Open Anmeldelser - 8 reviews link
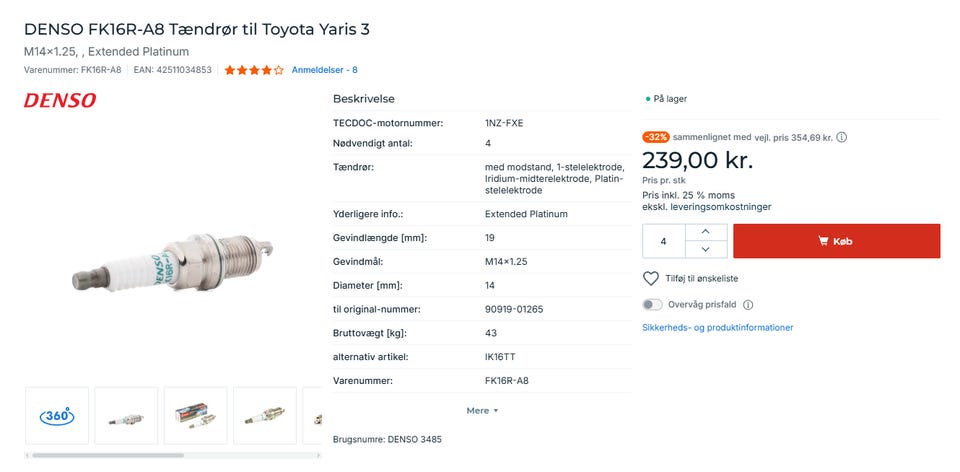Screen dimensions: 960x472 324,70
